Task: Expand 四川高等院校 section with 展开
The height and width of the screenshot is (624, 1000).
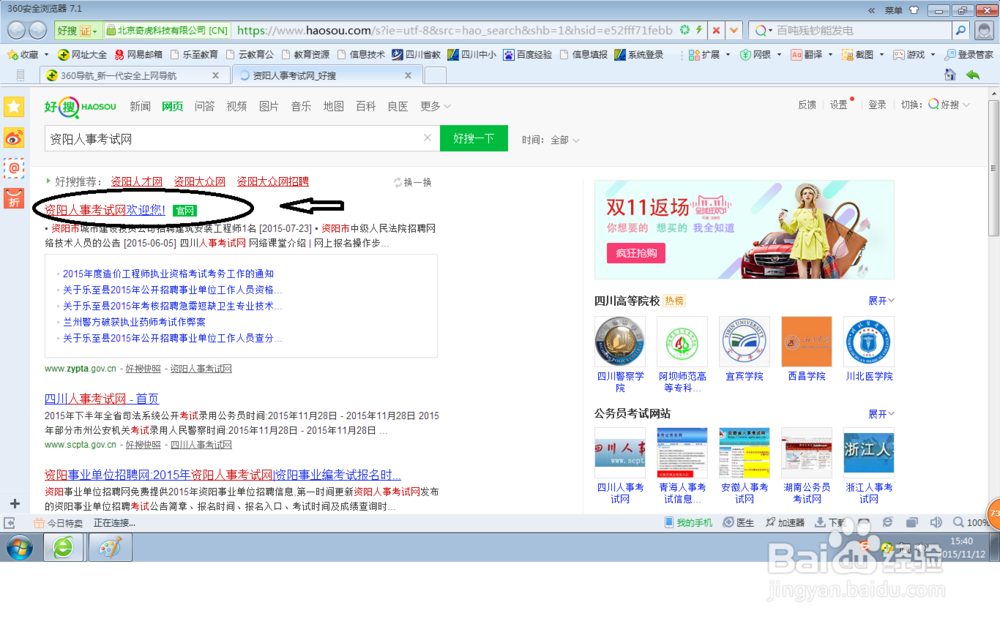Action: 881,301
